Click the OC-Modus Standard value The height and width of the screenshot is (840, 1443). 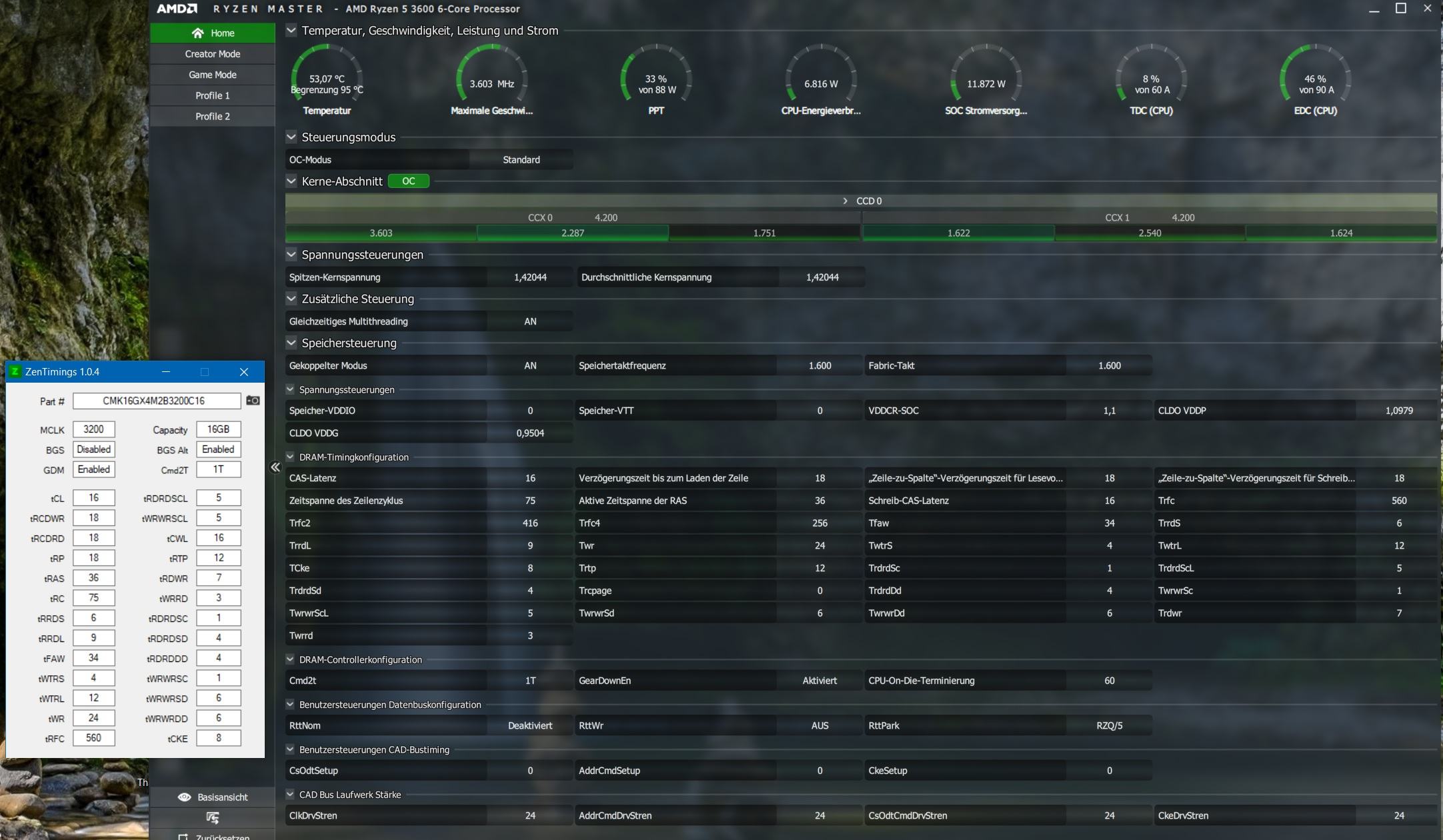(x=521, y=160)
